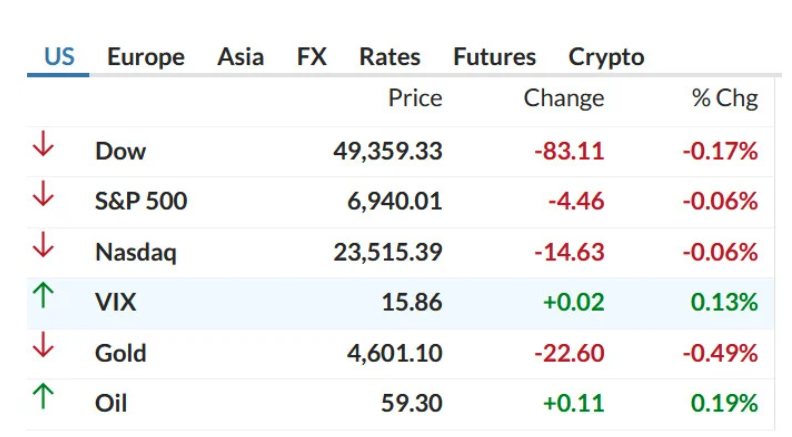Open the Oil quote link
The image size is (792, 437).
coord(111,404)
